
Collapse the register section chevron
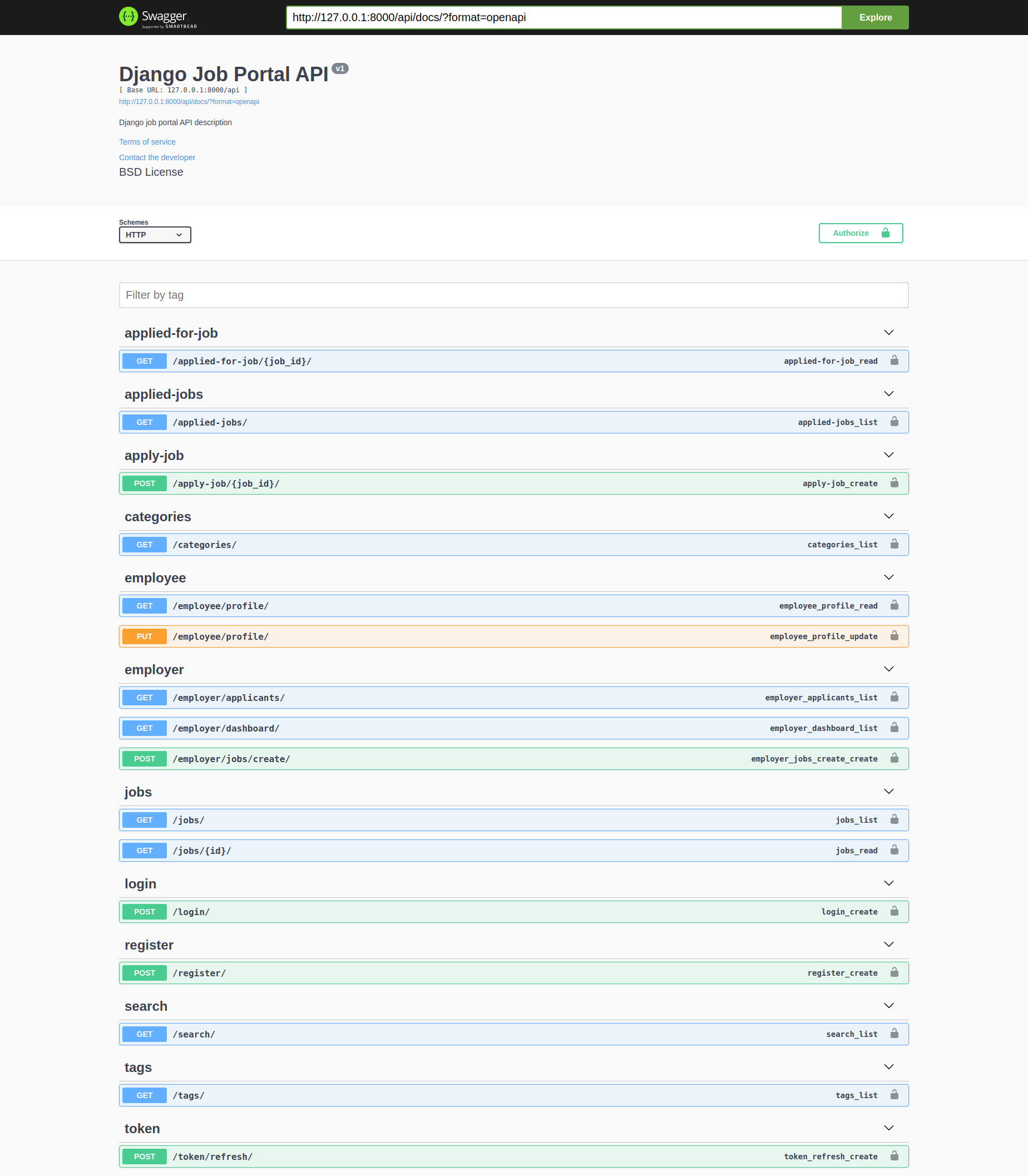point(888,944)
